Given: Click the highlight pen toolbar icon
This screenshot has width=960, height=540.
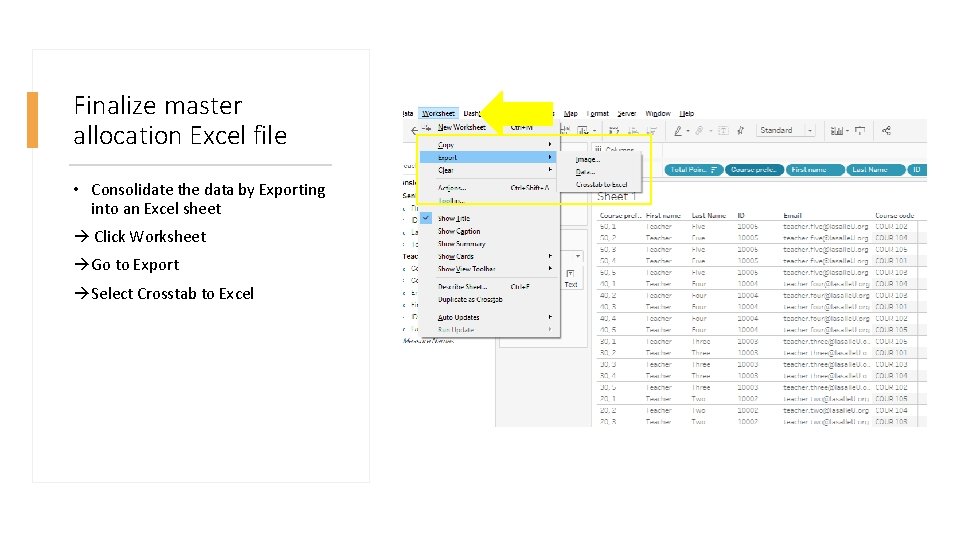Looking at the screenshot, I should 678,130.
